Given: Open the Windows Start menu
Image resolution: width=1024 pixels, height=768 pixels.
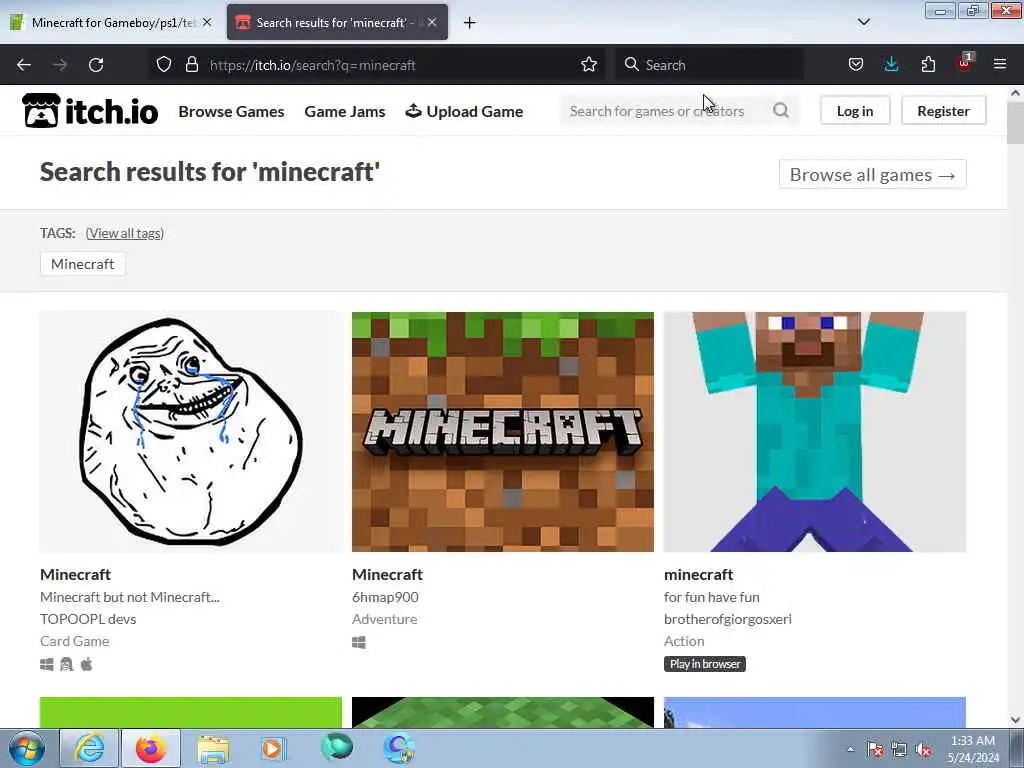Looking at the screenshot, I should 27,748.
